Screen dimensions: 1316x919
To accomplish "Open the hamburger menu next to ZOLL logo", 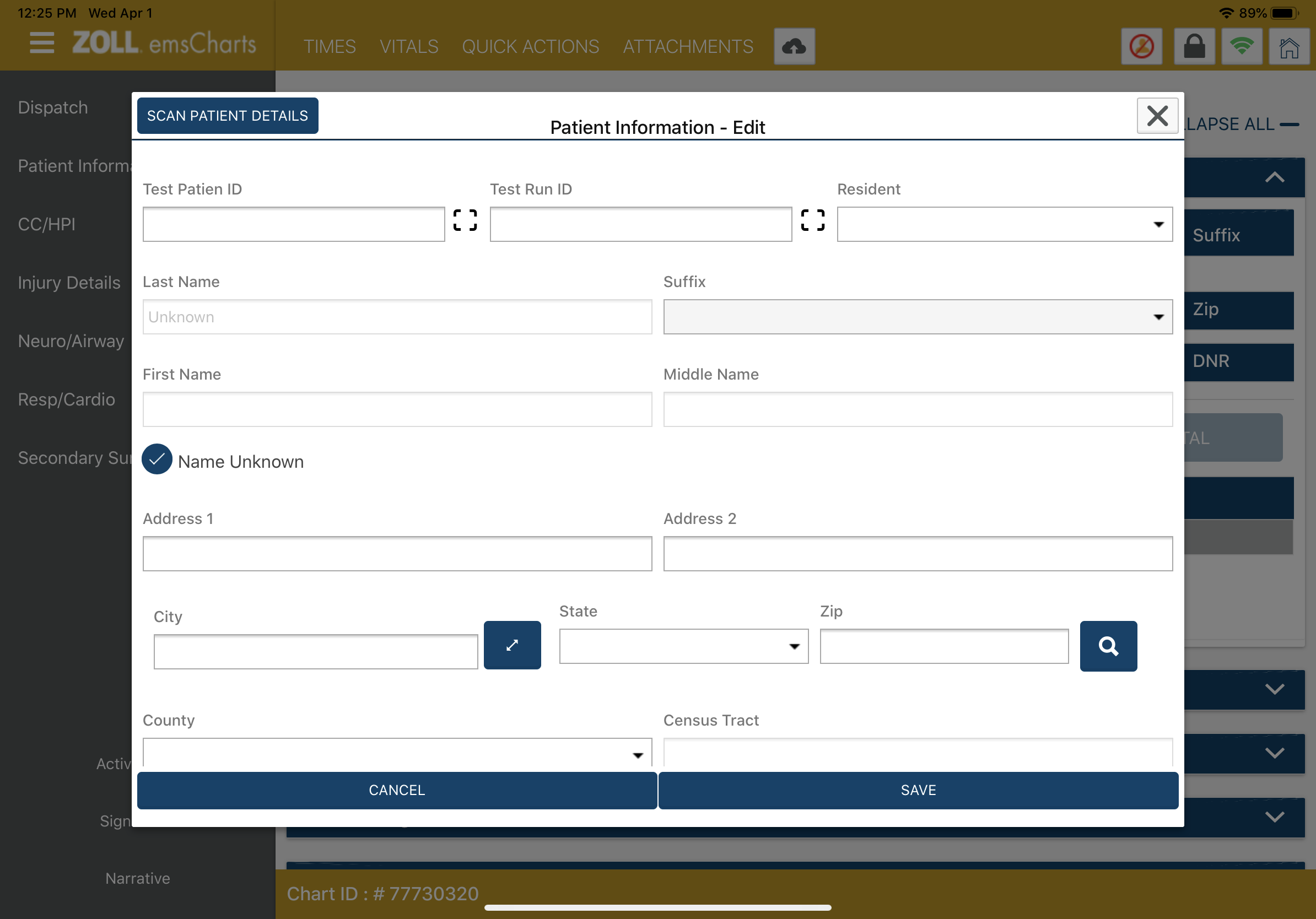I will (42, 43).
